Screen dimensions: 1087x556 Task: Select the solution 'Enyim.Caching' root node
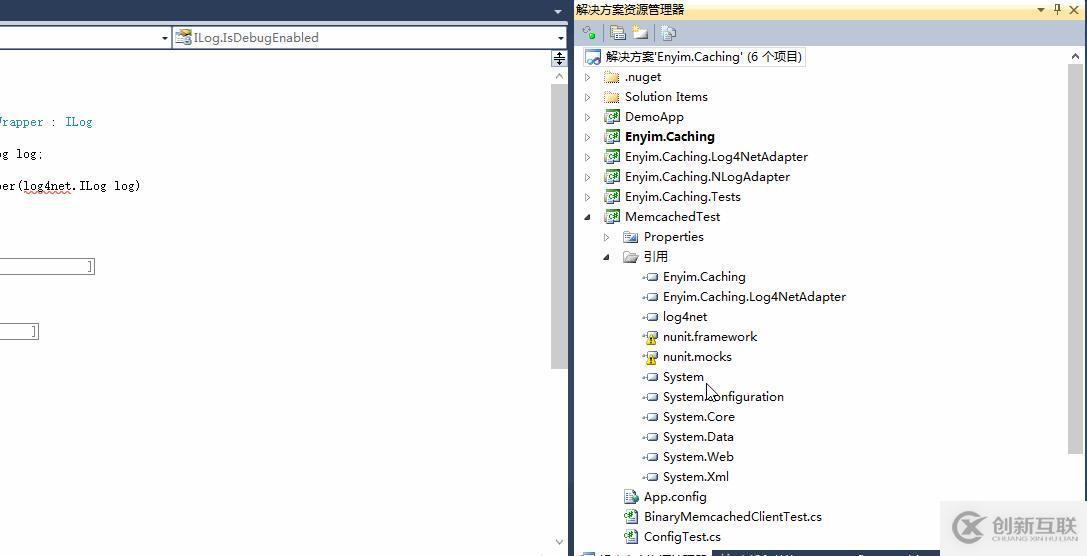pos(694,57)
